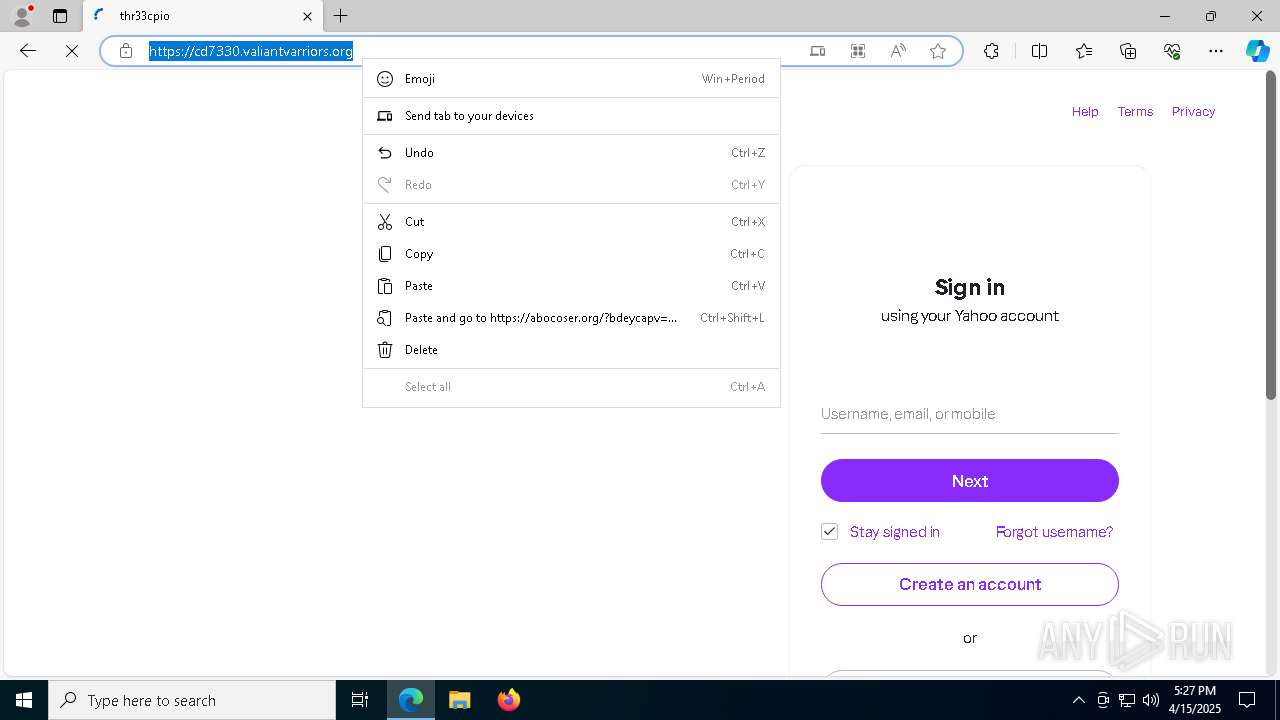This screenshot has height=720, width=1280.
Task: Open the Help link
Action: pyautogui.click(x=1085, y=112)
